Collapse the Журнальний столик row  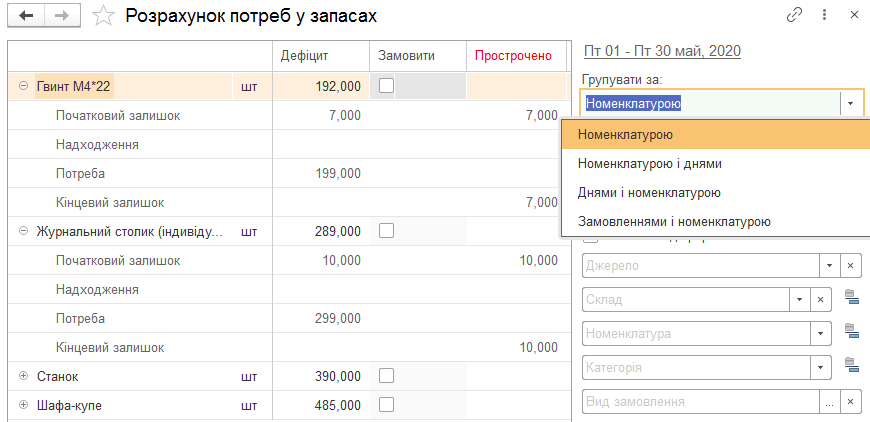23,231
